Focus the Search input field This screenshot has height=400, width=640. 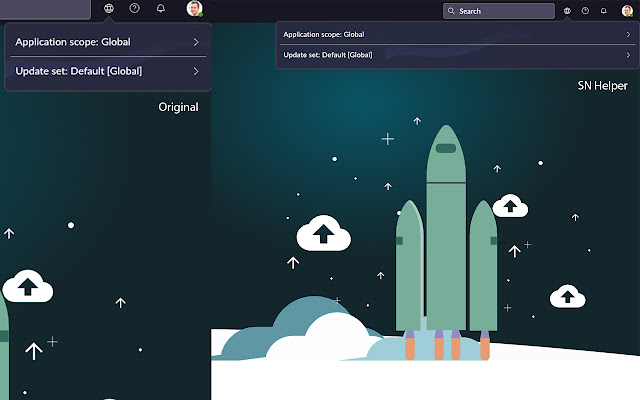coord(499,11)
